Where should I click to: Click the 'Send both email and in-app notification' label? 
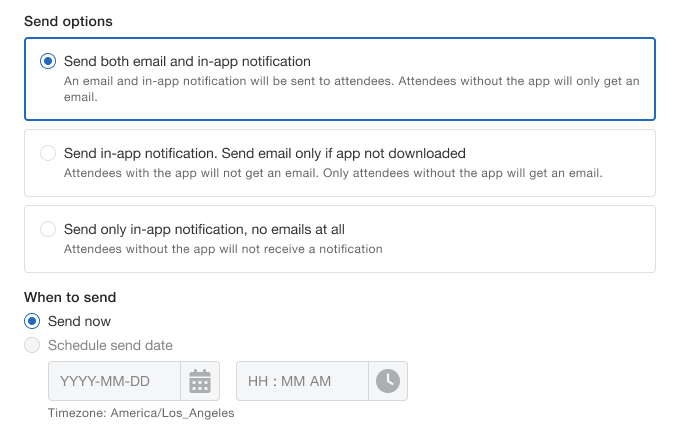click(187, 61)
